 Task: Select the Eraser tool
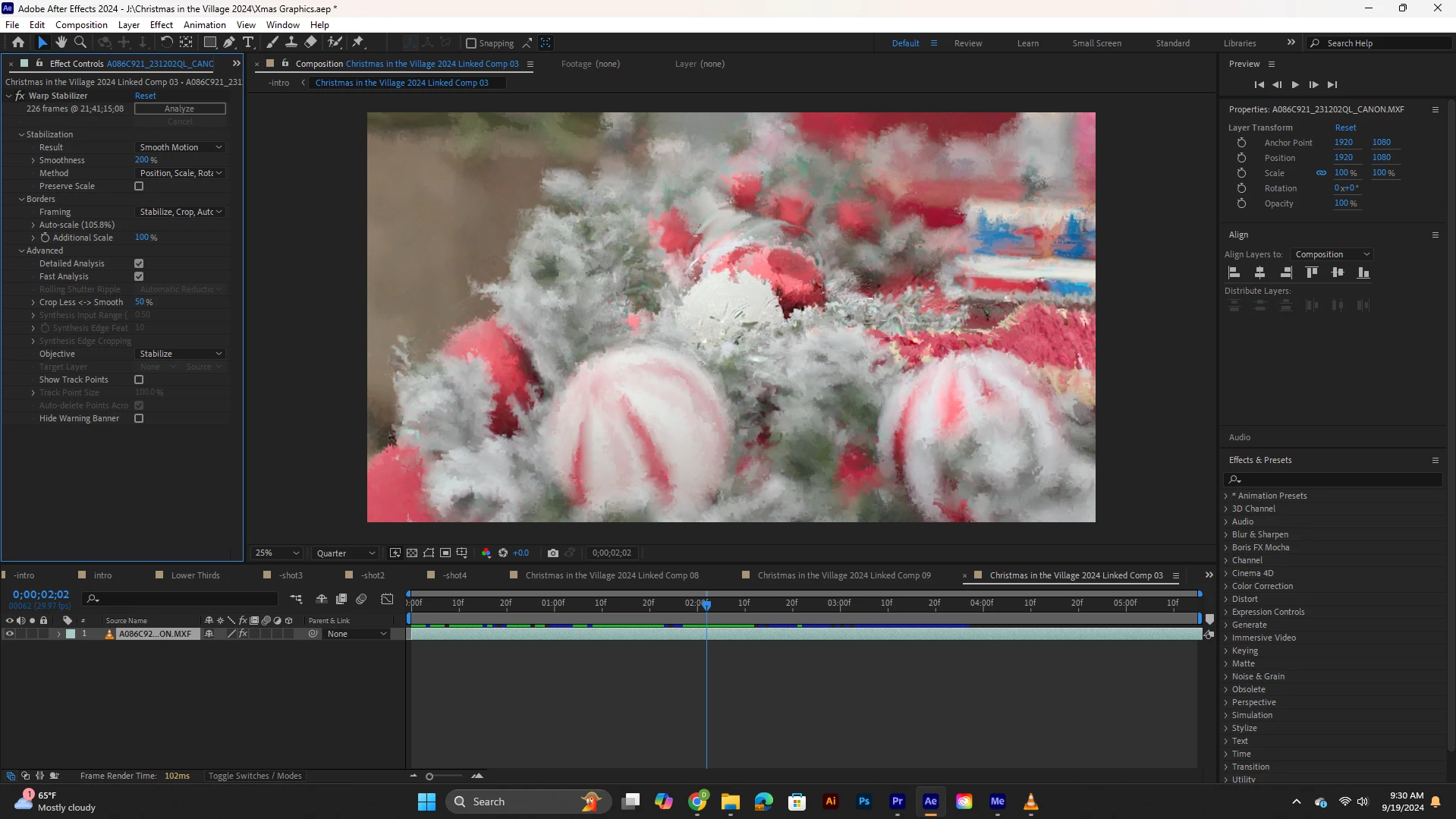310,43
